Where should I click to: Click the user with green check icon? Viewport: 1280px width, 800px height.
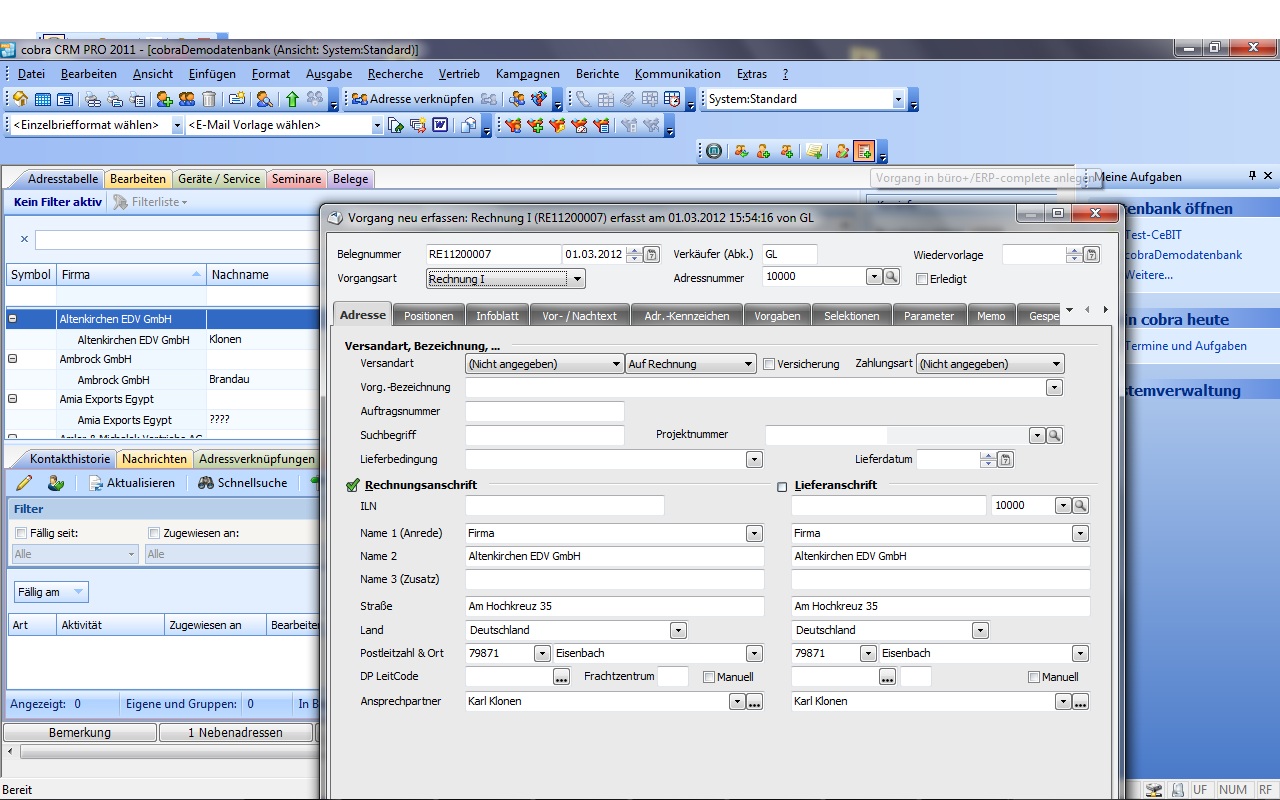point(56,483)
